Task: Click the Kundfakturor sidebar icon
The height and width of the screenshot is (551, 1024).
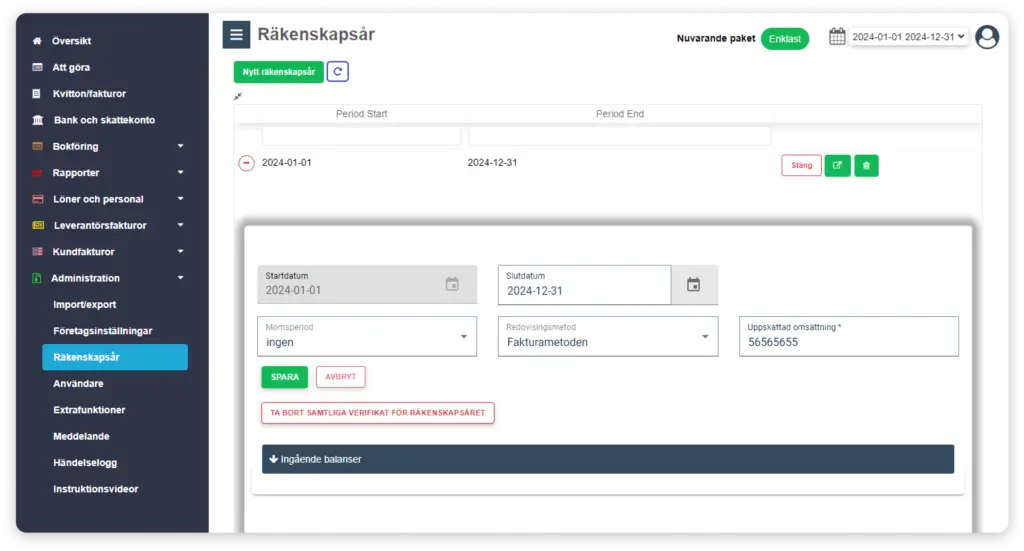Action: pos(37,251)
